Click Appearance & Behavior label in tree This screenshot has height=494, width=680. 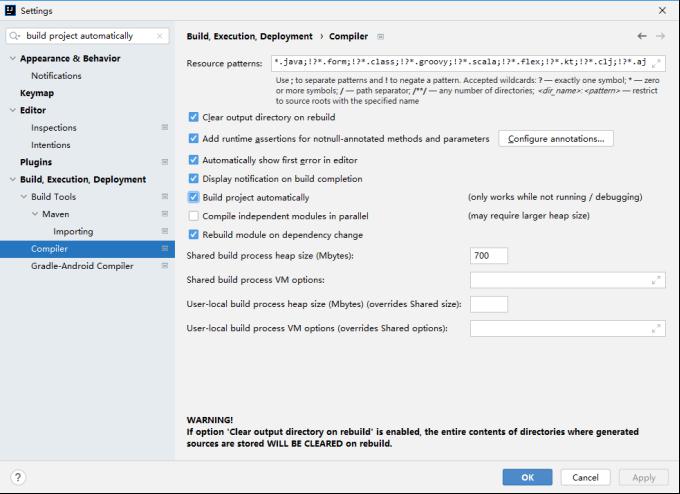coord(70,59)
